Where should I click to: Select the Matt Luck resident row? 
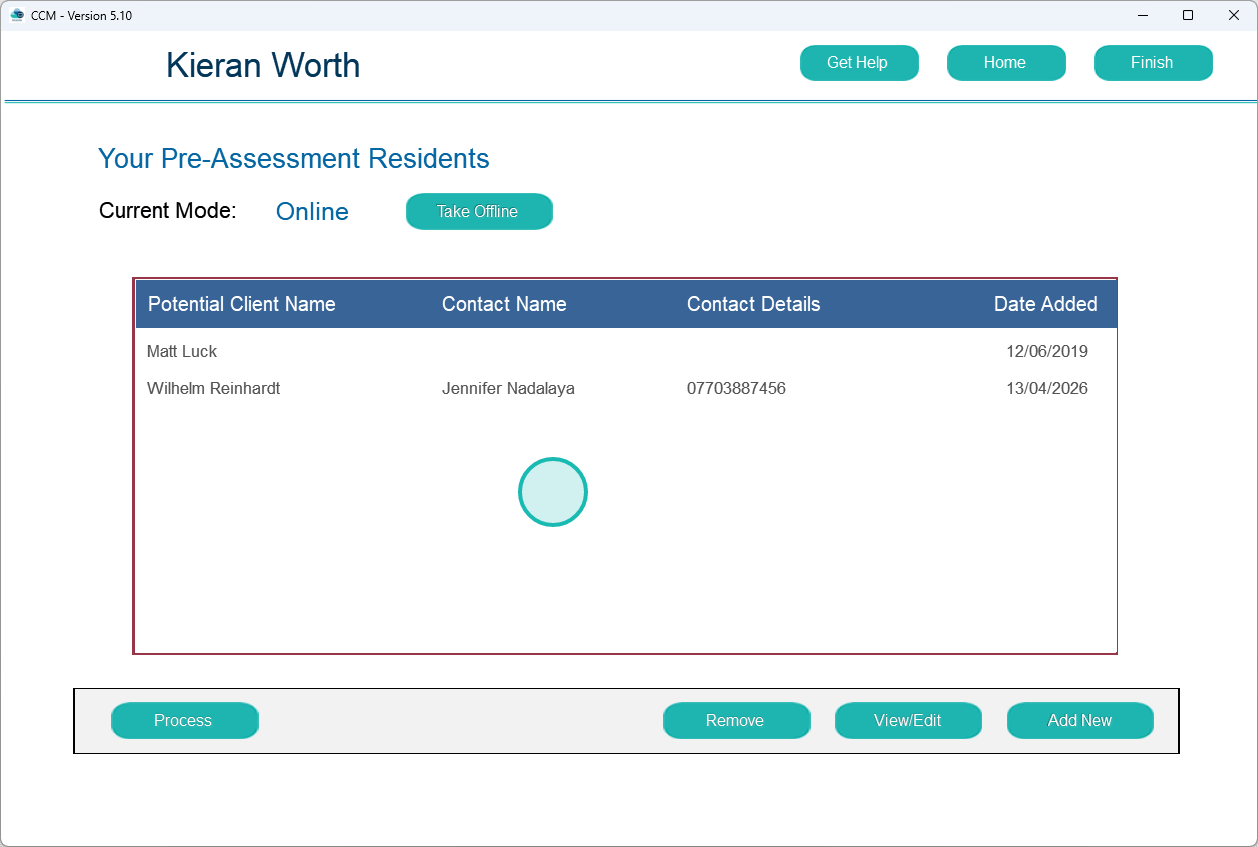coord(182,352)
